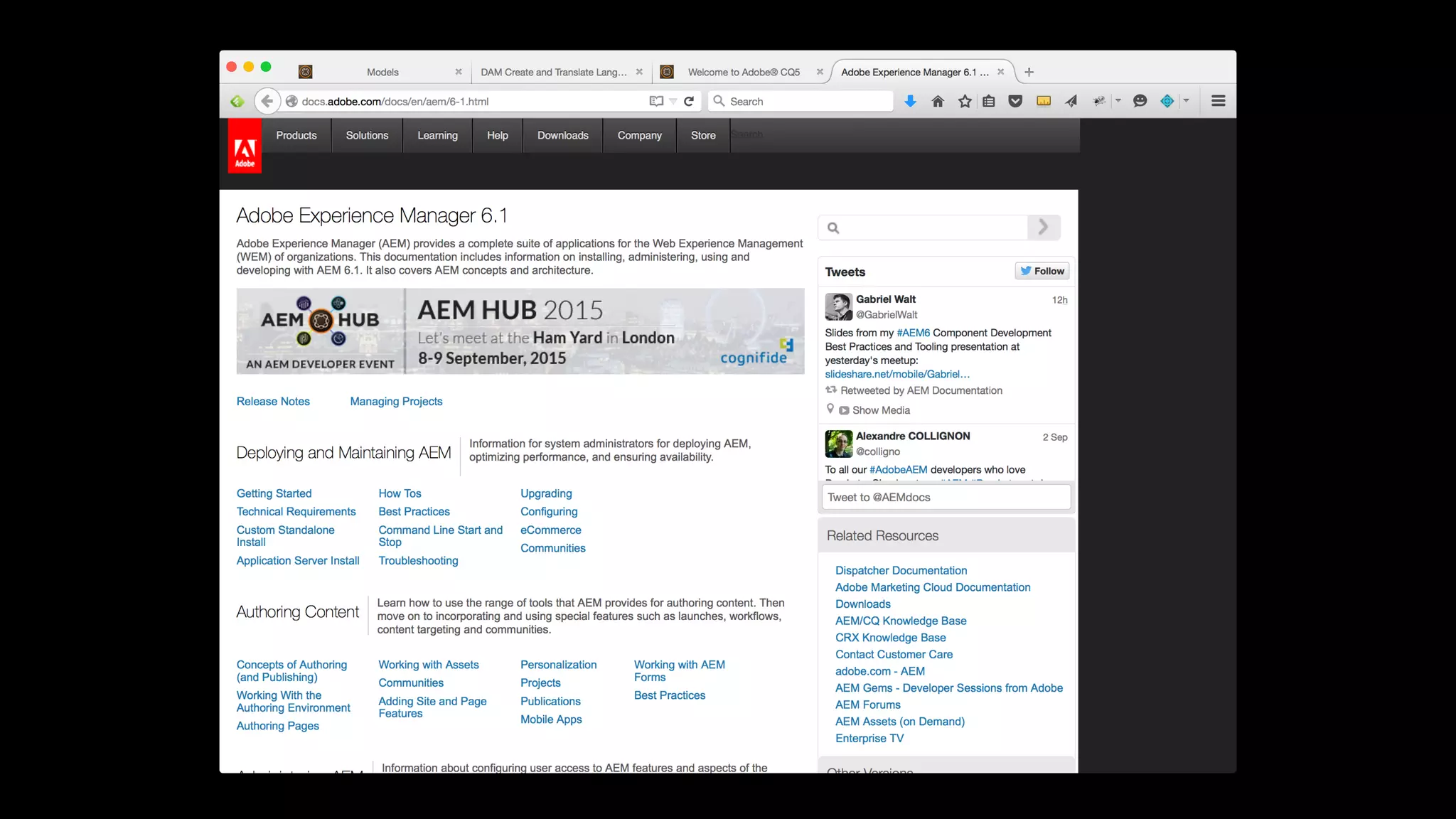
Task: Click the paper plane send icon
Action: tap(1071, 102)
